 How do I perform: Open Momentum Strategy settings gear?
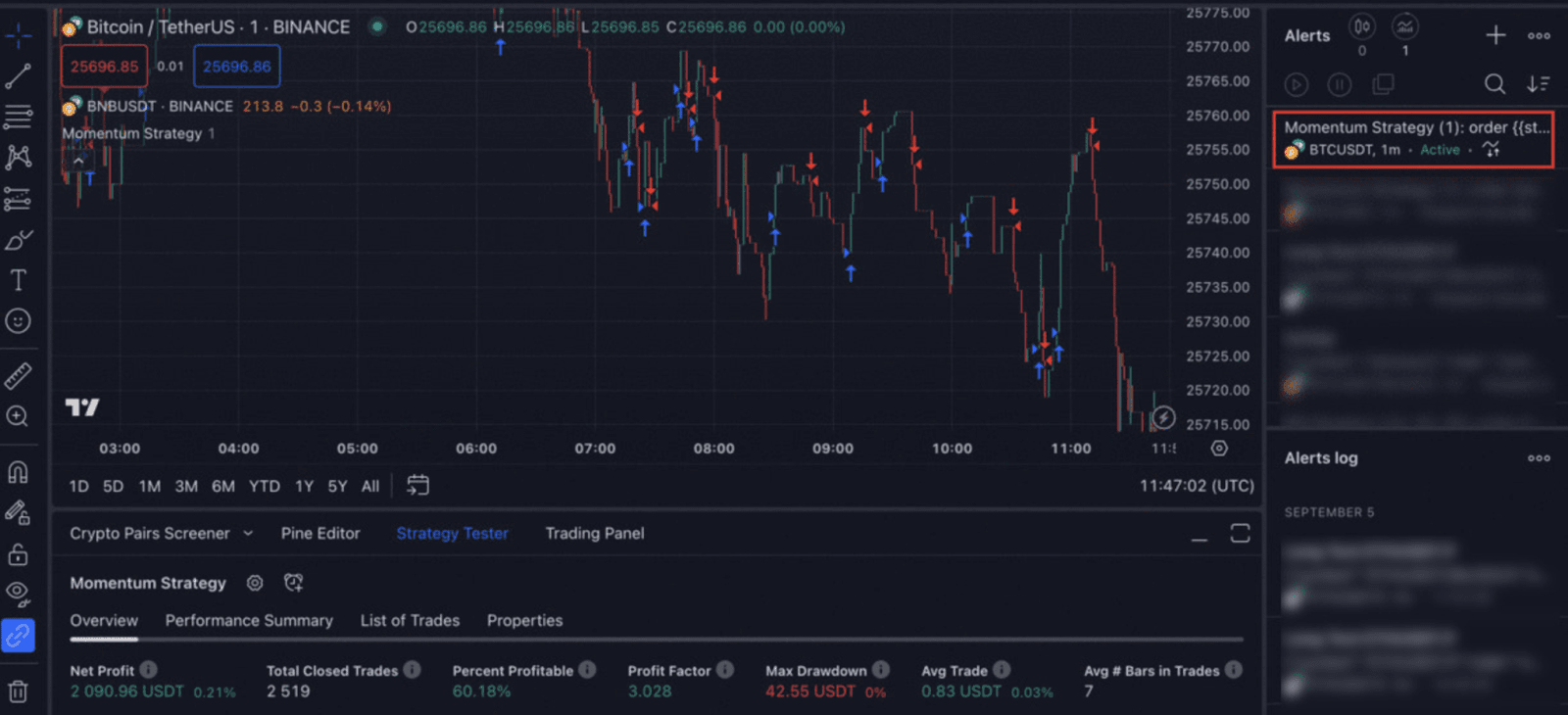[255, 583]
